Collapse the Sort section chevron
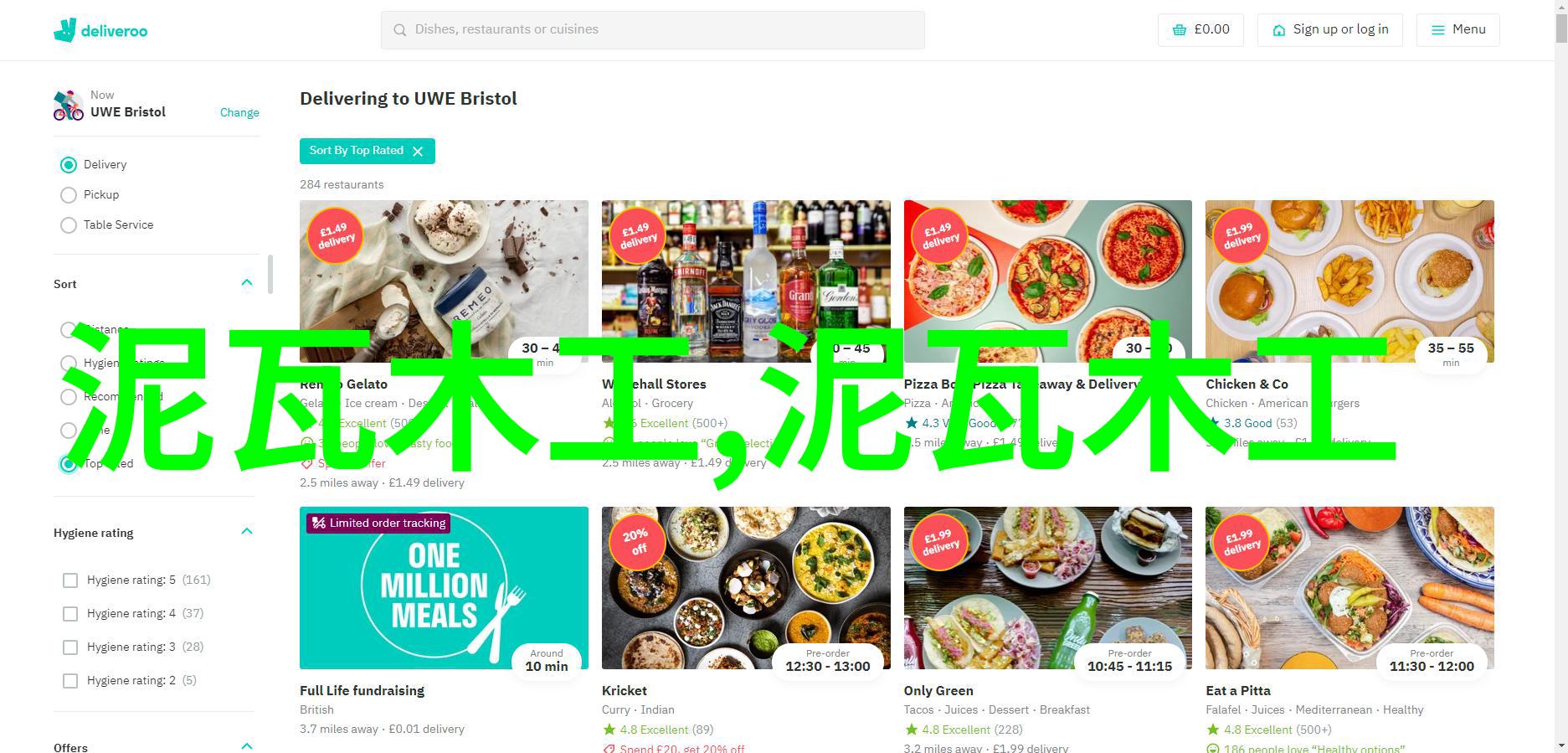 coord(247,283)
